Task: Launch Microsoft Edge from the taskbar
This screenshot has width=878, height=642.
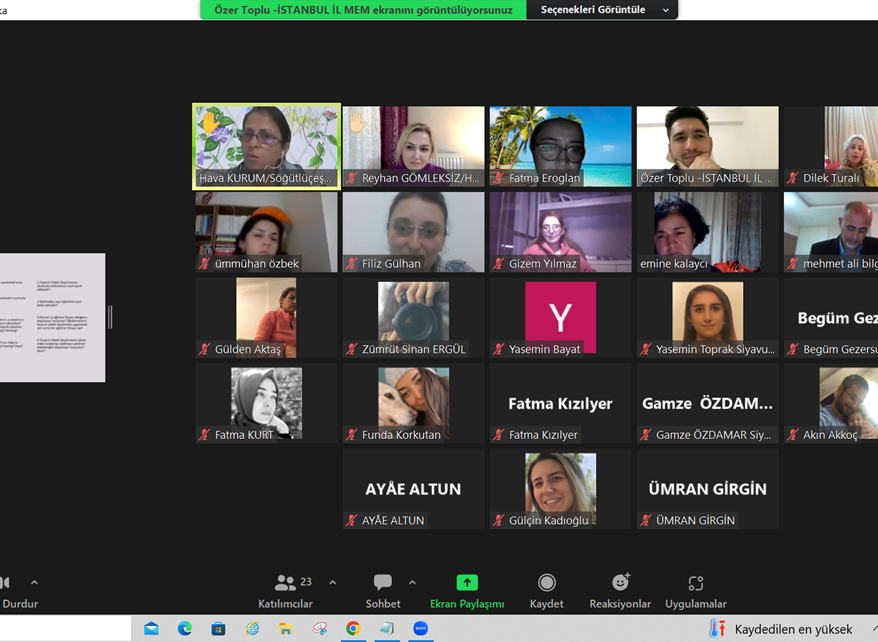Action: (185, 629)
